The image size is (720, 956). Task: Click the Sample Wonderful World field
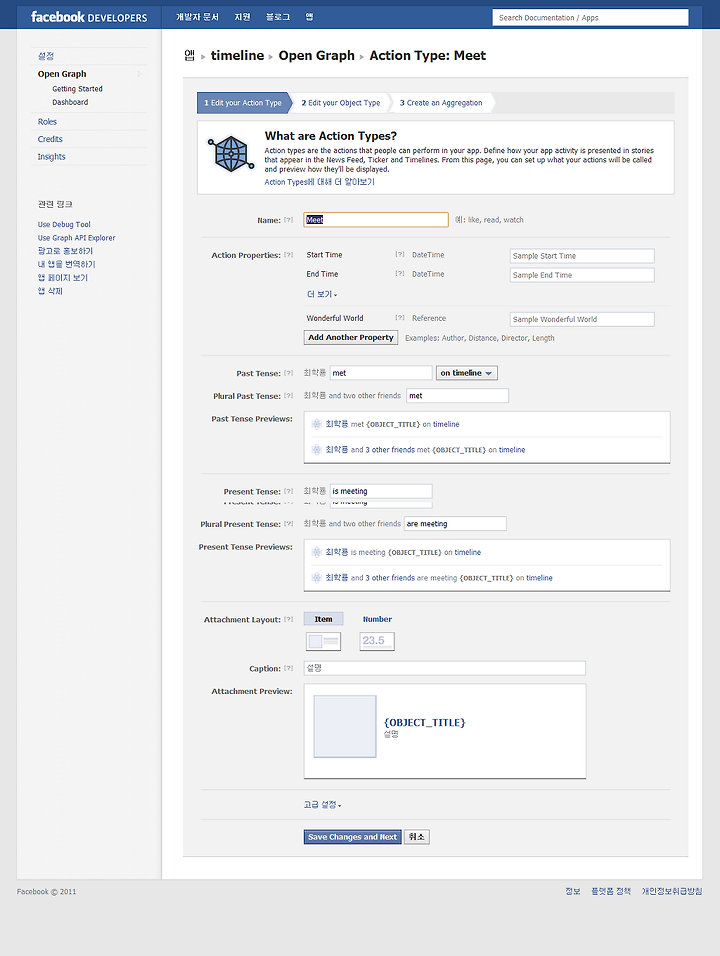coord(582,319)
